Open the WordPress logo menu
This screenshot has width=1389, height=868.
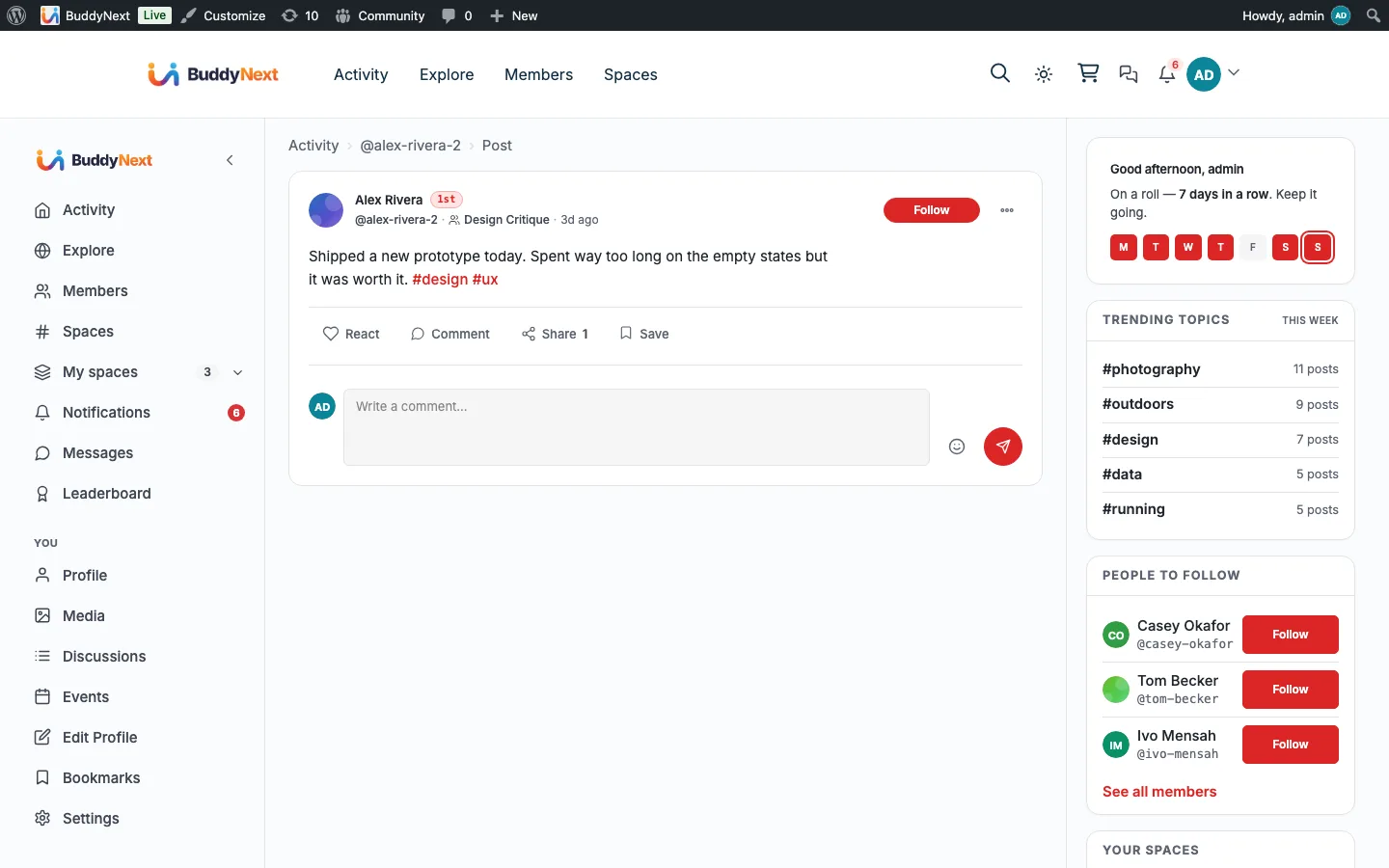coord(16,15)
